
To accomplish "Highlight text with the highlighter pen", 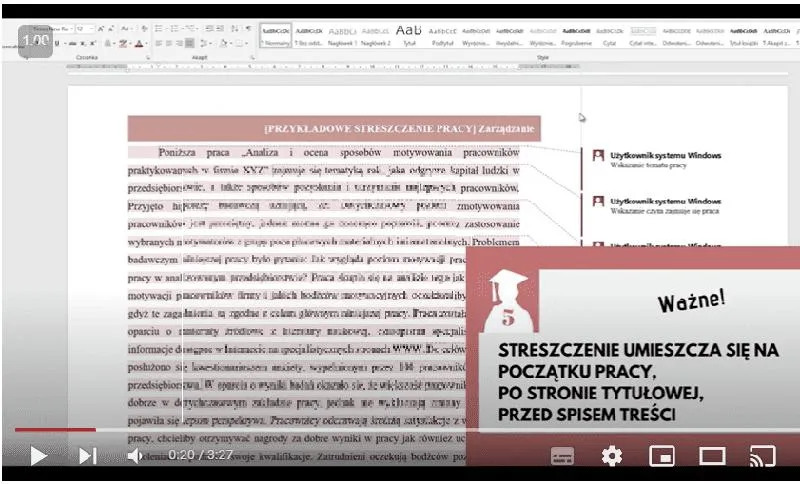I will (x=123, y=44).
